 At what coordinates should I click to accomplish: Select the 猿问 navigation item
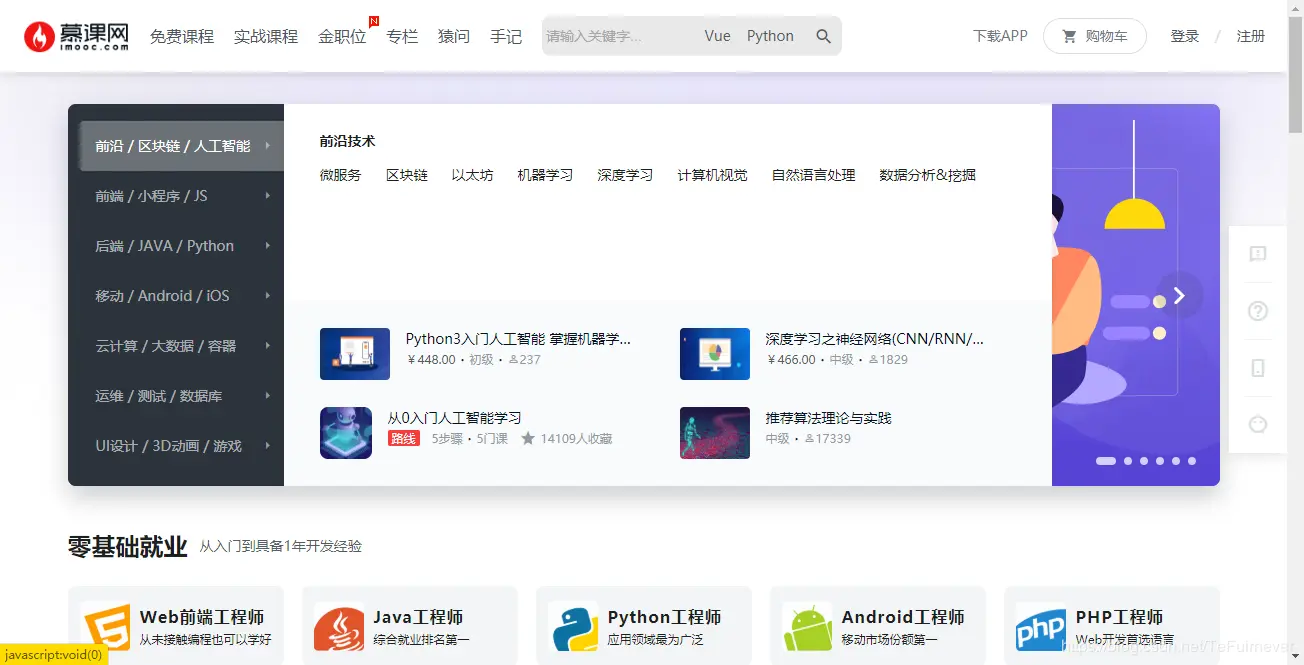point(453,36)
